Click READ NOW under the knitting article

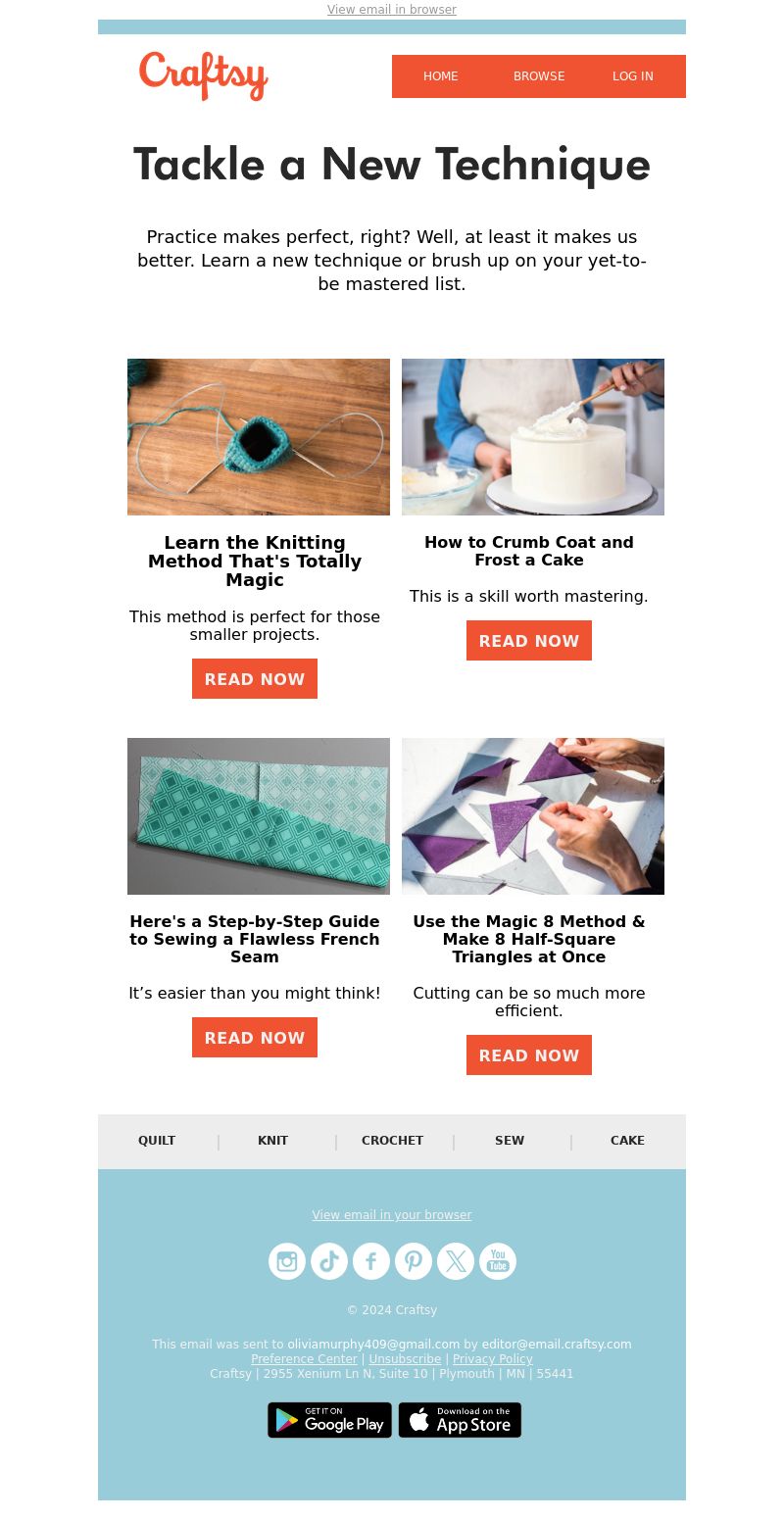[255, 679]
